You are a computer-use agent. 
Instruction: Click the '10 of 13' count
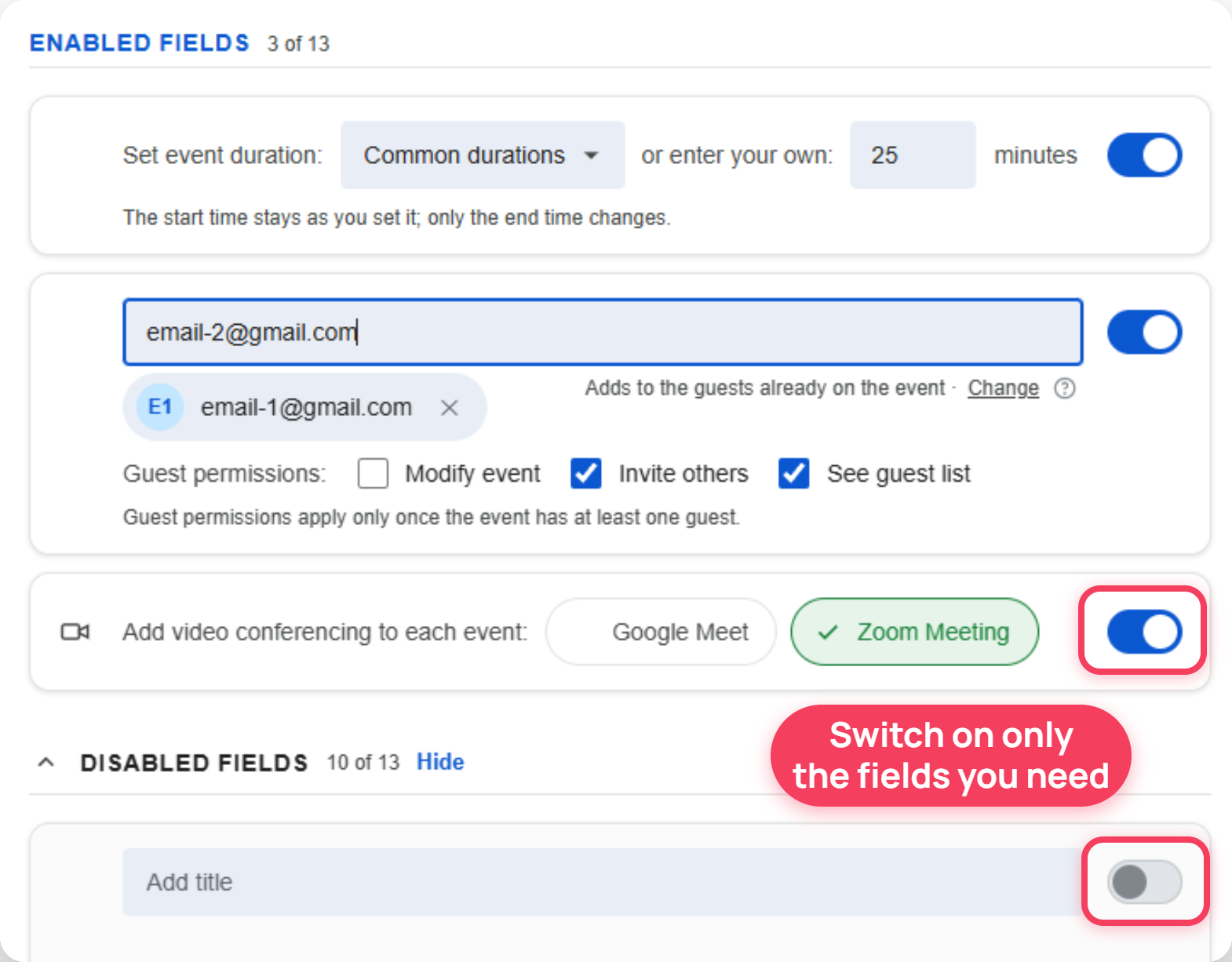pyautogui.click(x=363, y=763)
